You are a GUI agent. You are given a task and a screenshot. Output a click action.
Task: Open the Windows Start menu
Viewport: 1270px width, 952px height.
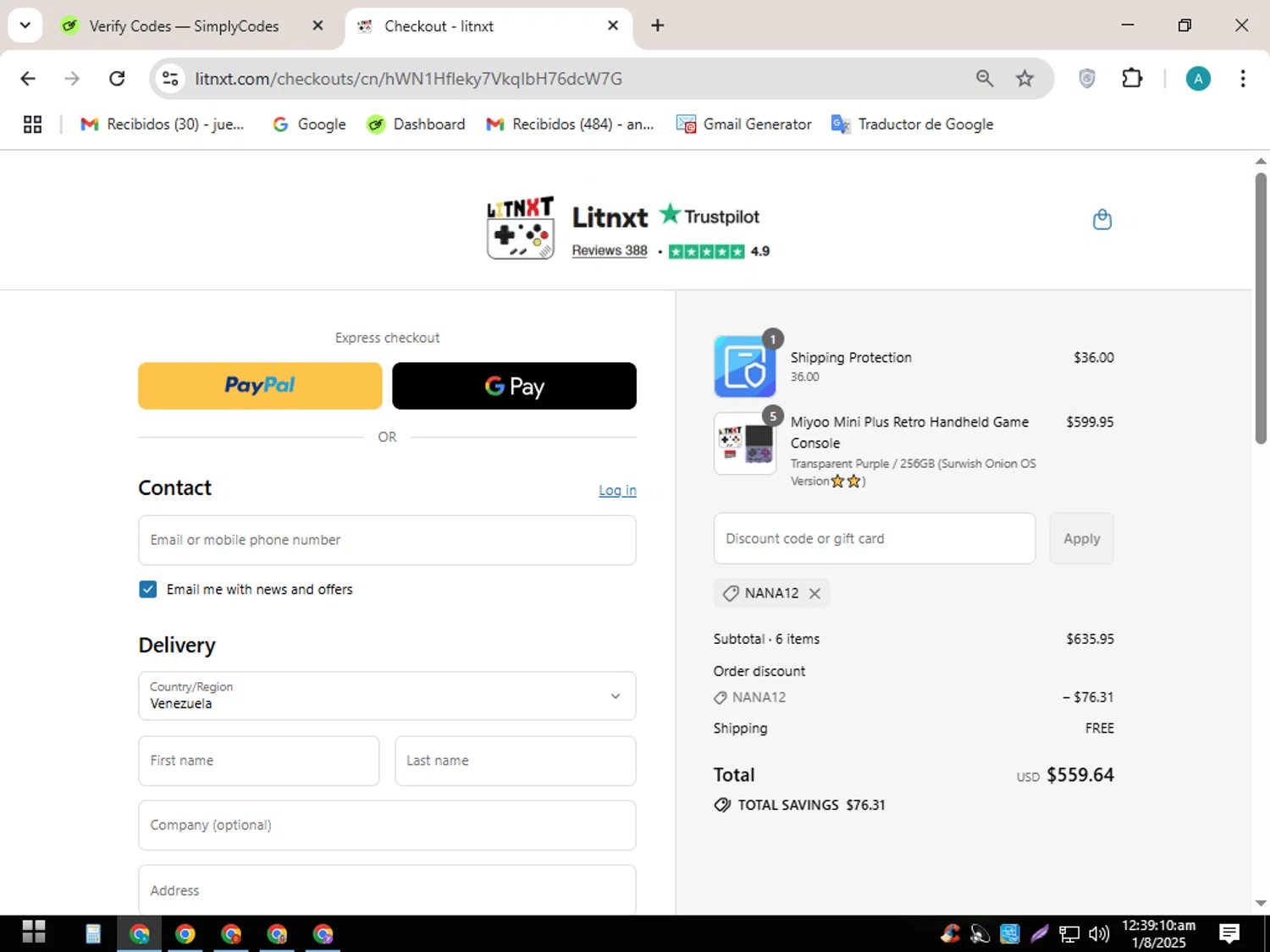33,933
